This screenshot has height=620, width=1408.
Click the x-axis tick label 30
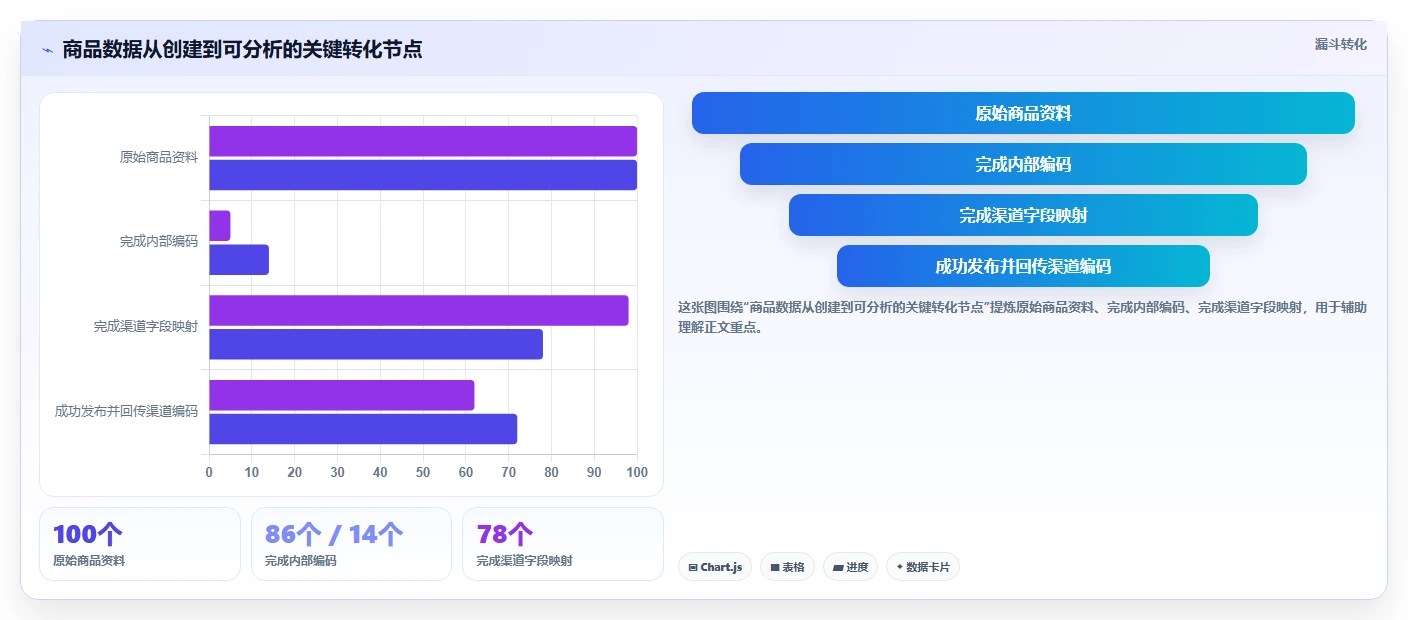coord(337,472)
